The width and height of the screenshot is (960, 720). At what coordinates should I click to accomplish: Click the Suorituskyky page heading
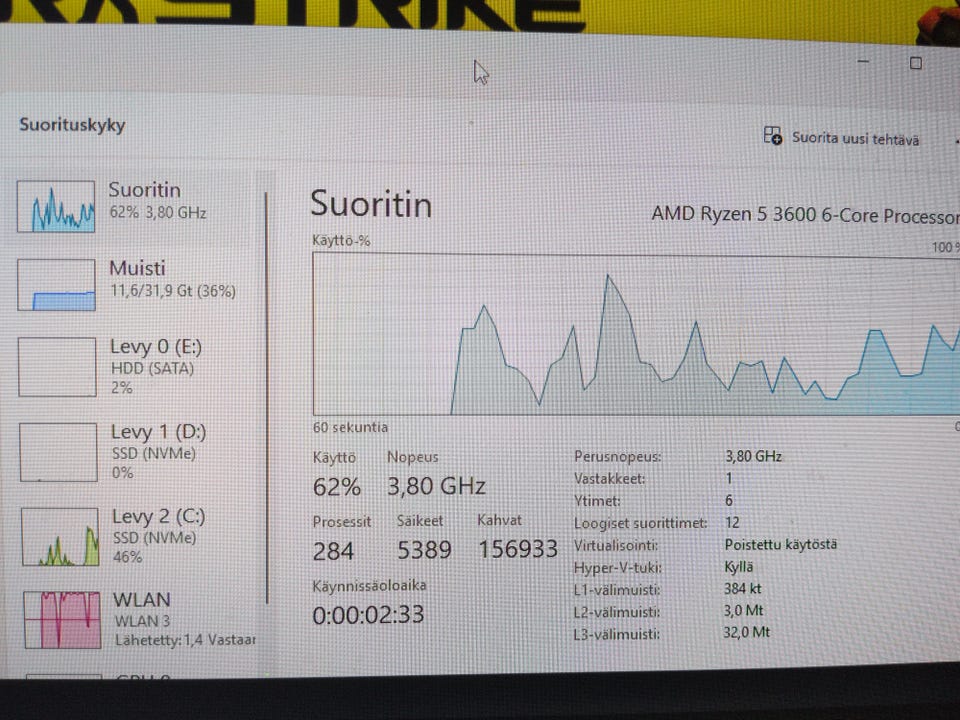[x=72, y=124]
